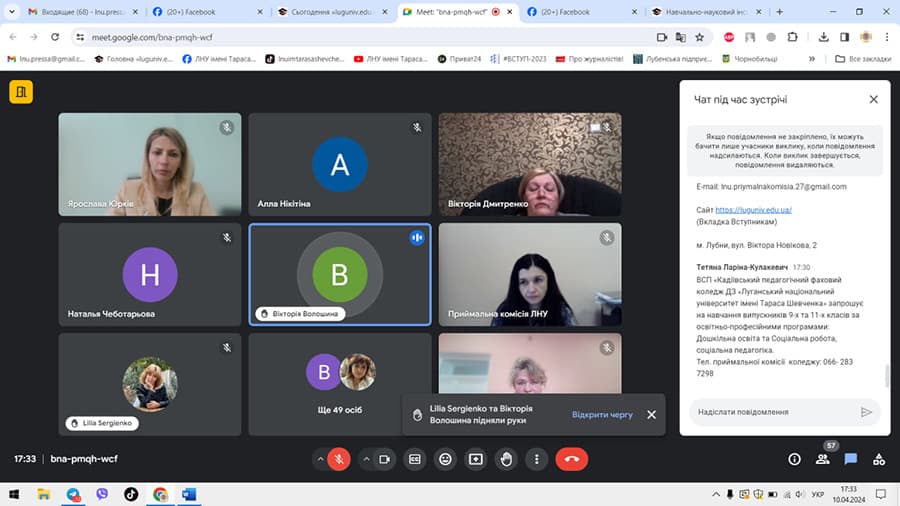
Task: Select Вікторія Дмитренко video tile
Action: pos(530,164)
